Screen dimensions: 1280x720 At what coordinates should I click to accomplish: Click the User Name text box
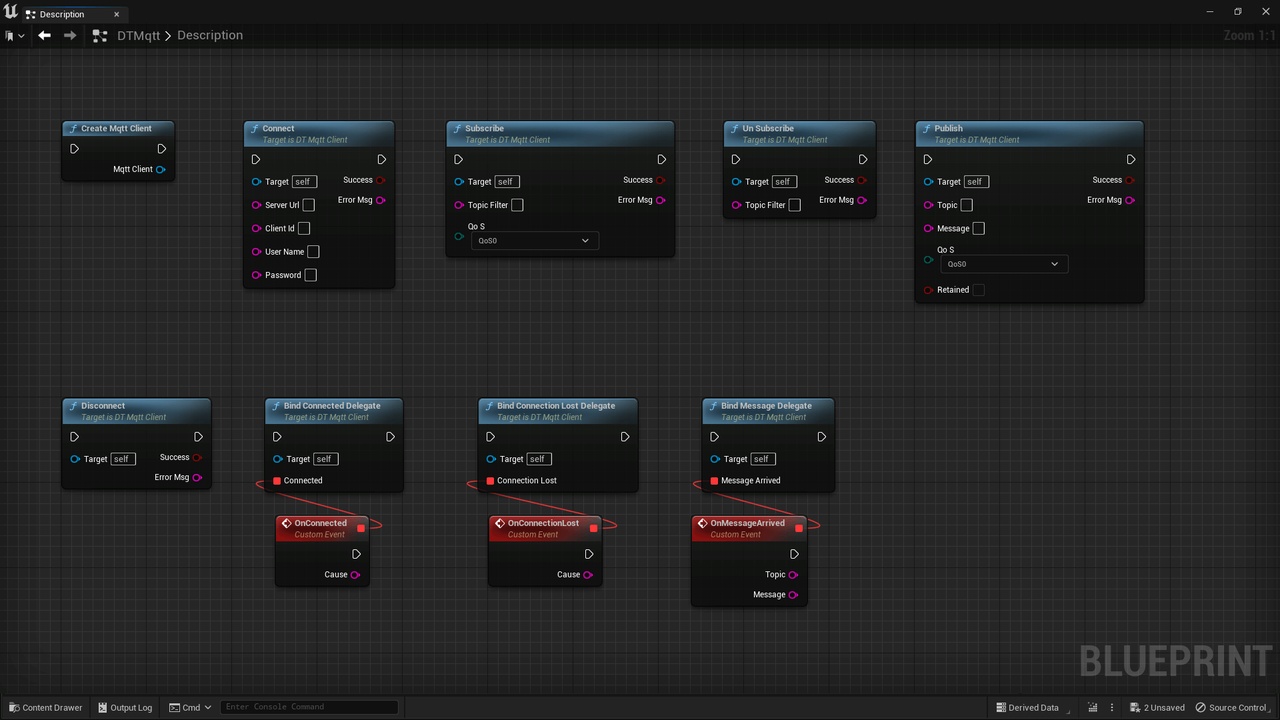coord(313,252)
